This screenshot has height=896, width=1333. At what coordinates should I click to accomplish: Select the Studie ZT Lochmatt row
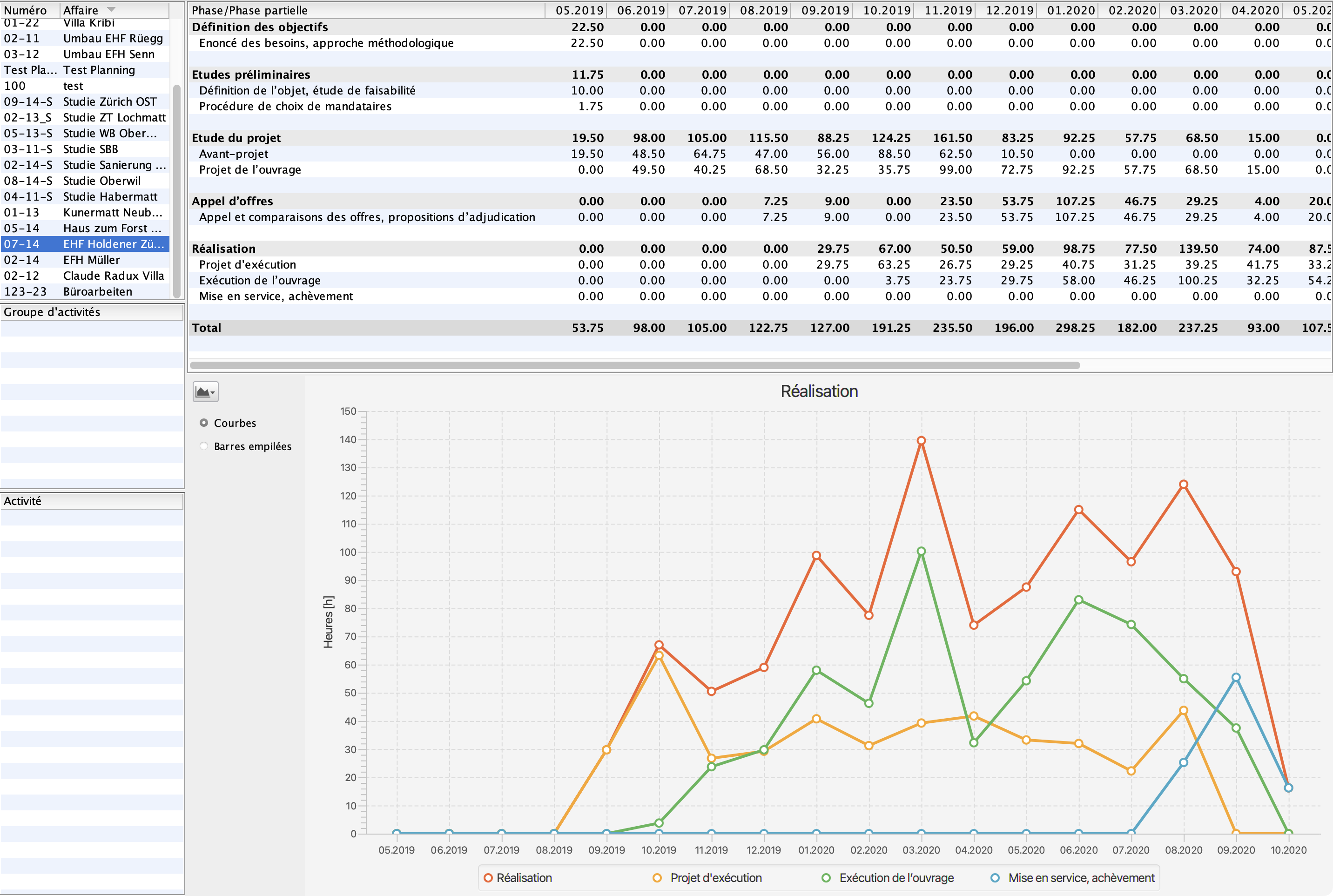pos(85,118)
